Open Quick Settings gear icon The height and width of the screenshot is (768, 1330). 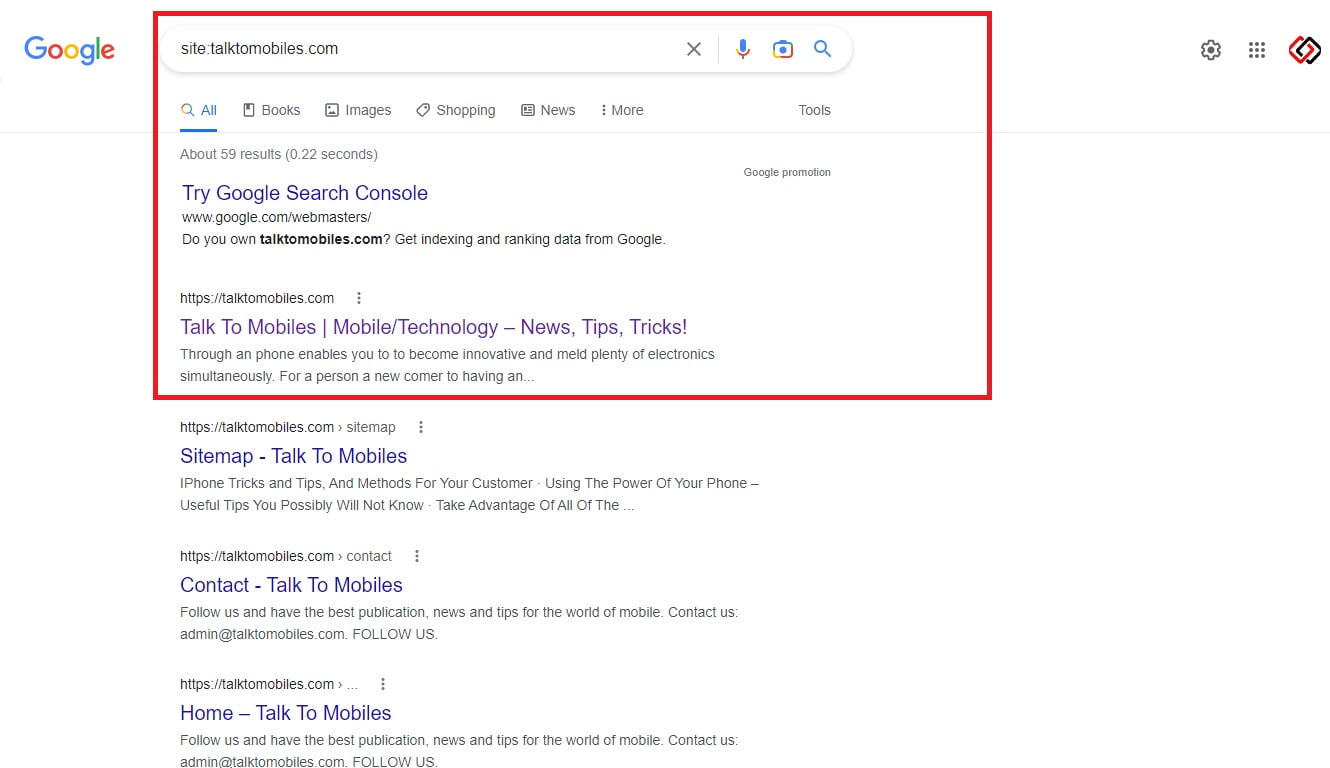coord(1211,50)
